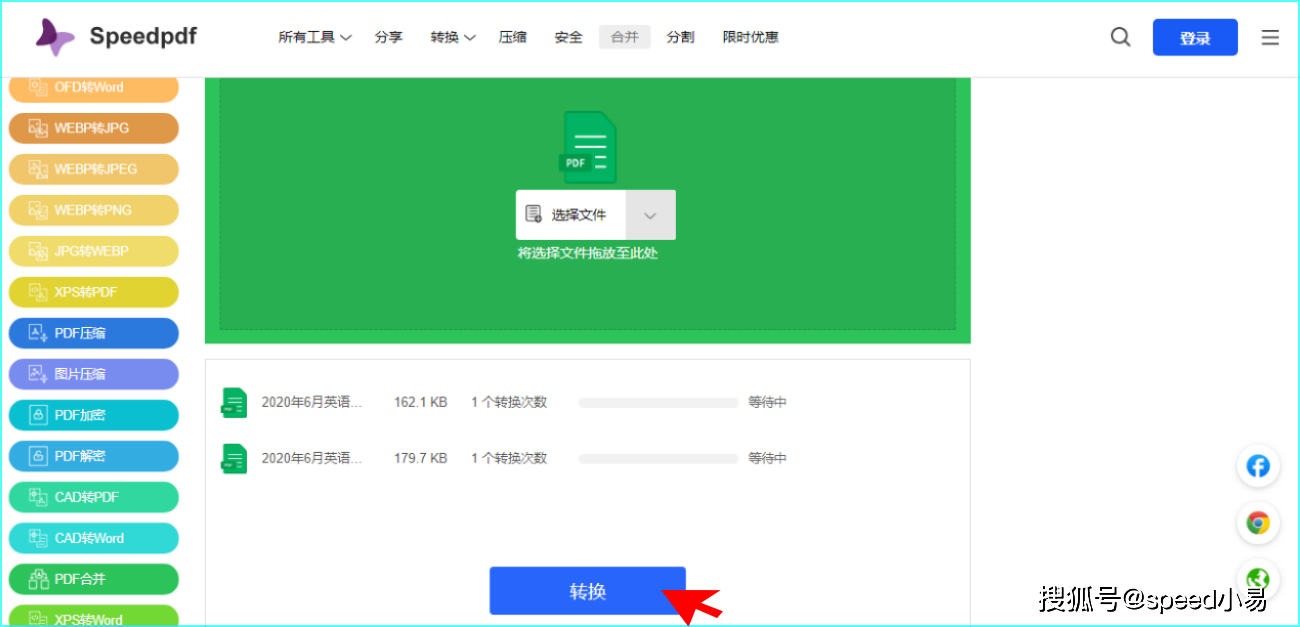Click the Chrome browser icon on the right
The width and height of the screenshot is (1300, 627).
pyautogui.click(x=1258, y=523)
